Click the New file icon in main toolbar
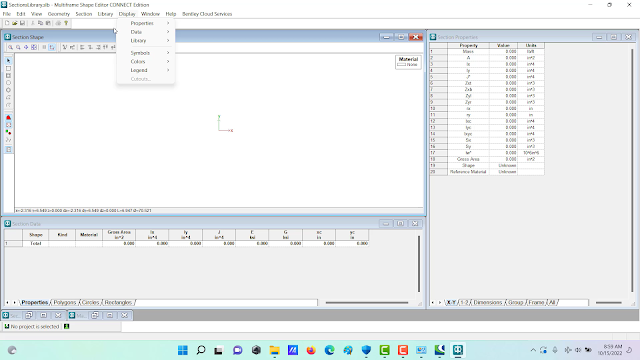640x360 pixels. tap(7, 23)
